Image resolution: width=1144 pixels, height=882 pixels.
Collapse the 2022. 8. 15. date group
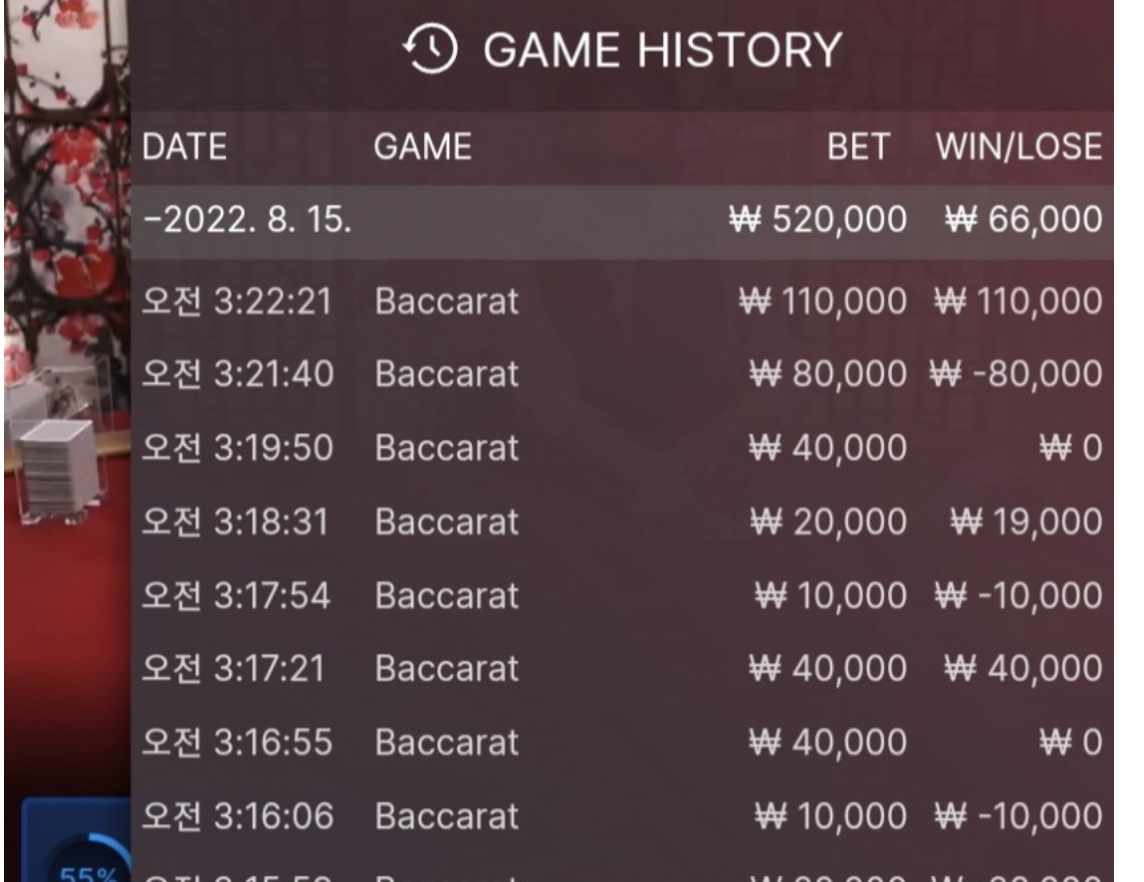(x=149, y=222)
